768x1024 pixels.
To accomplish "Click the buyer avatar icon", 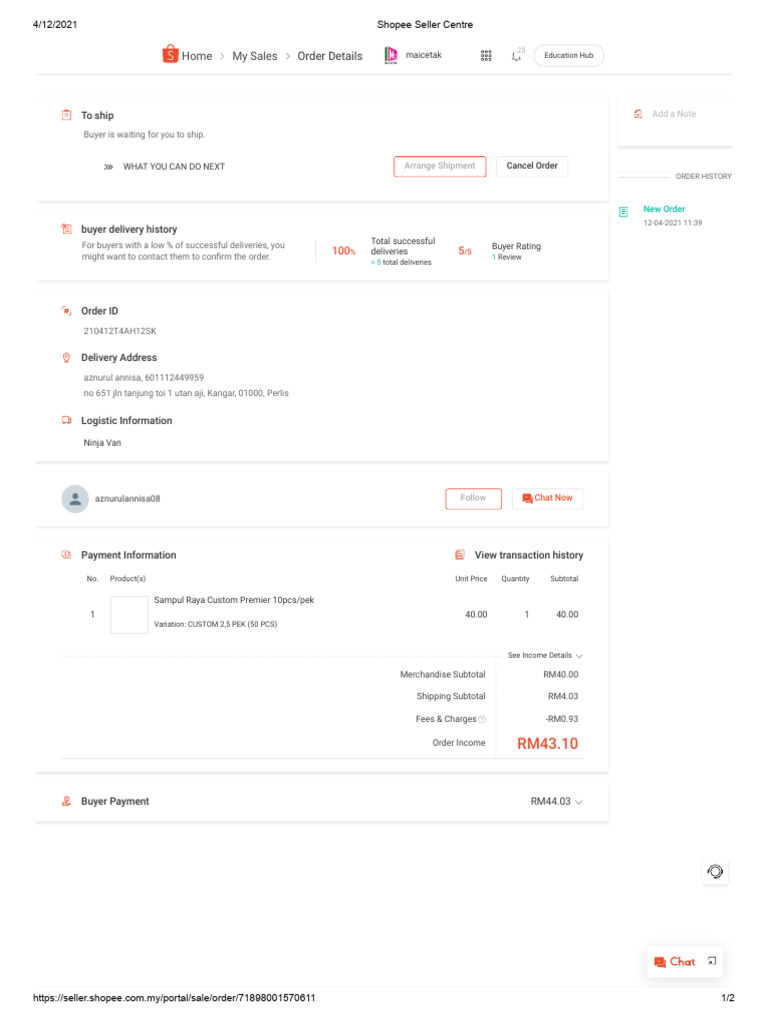I will (75, 499).
